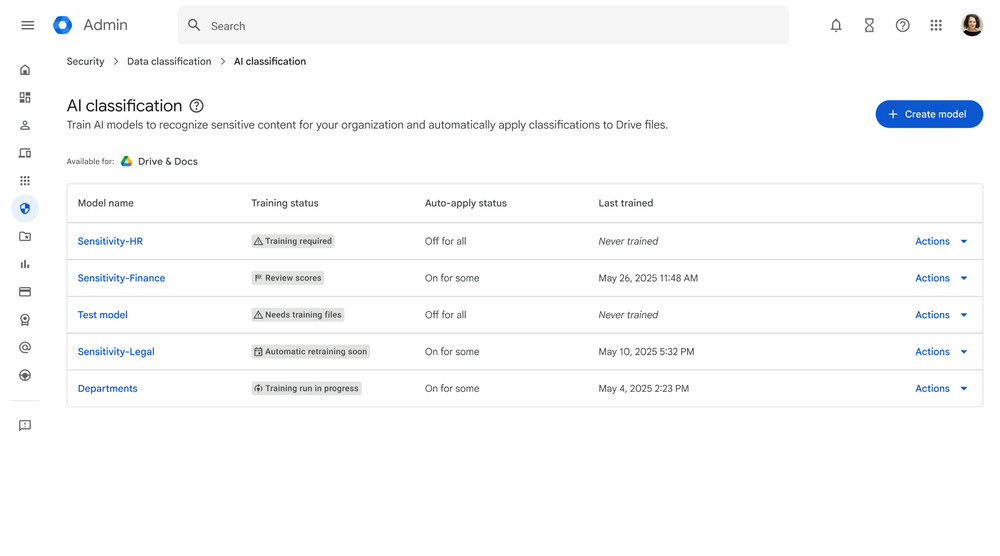Open the Test model link

point(103,315)
